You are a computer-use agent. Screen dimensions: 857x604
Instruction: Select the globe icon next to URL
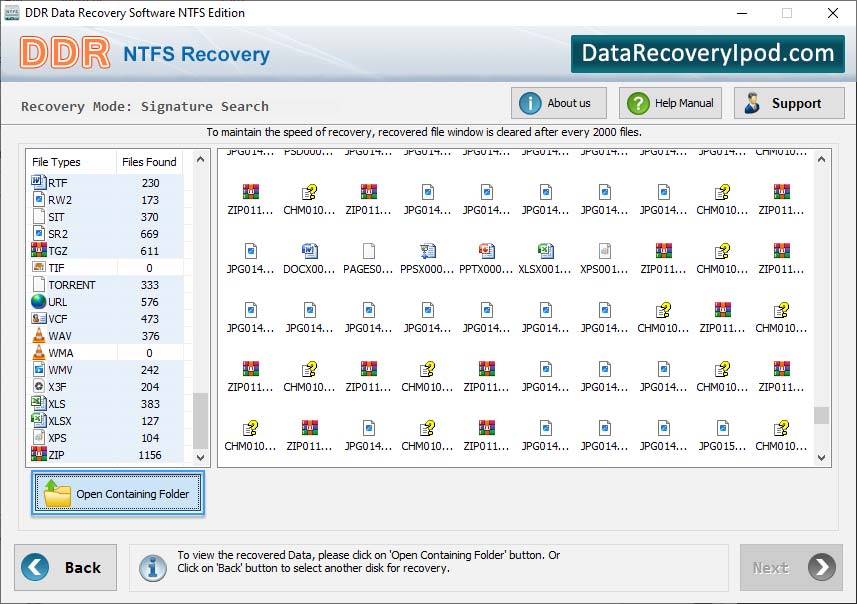(39, 301)
